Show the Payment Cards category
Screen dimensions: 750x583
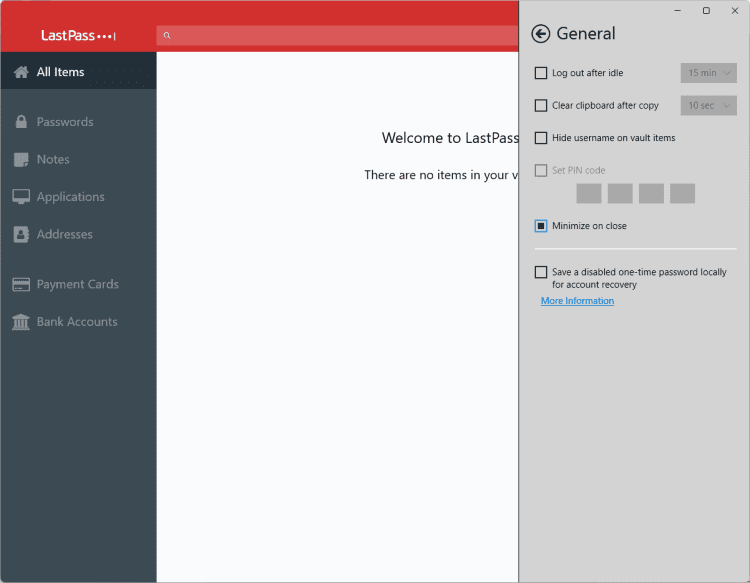(78, 285)
